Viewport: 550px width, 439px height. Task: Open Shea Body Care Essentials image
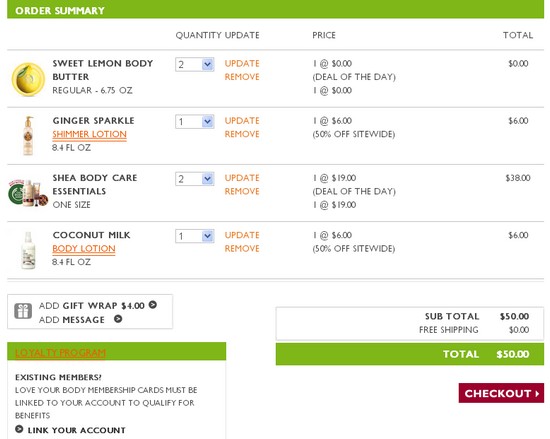pyautogui.click(x=28, y=193)
